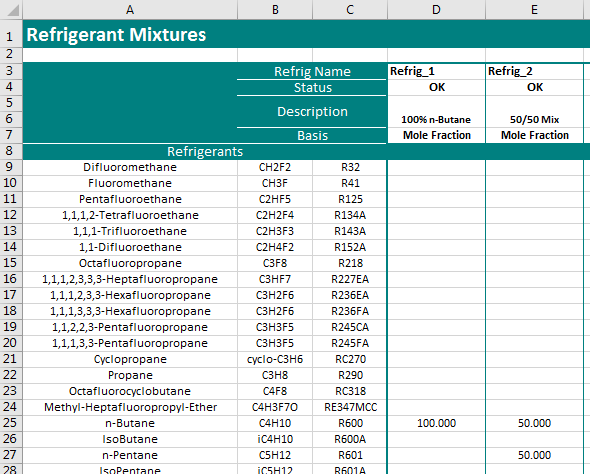Select the RE347MCC code cell
The image size is (590, 474).
[350, 407]
